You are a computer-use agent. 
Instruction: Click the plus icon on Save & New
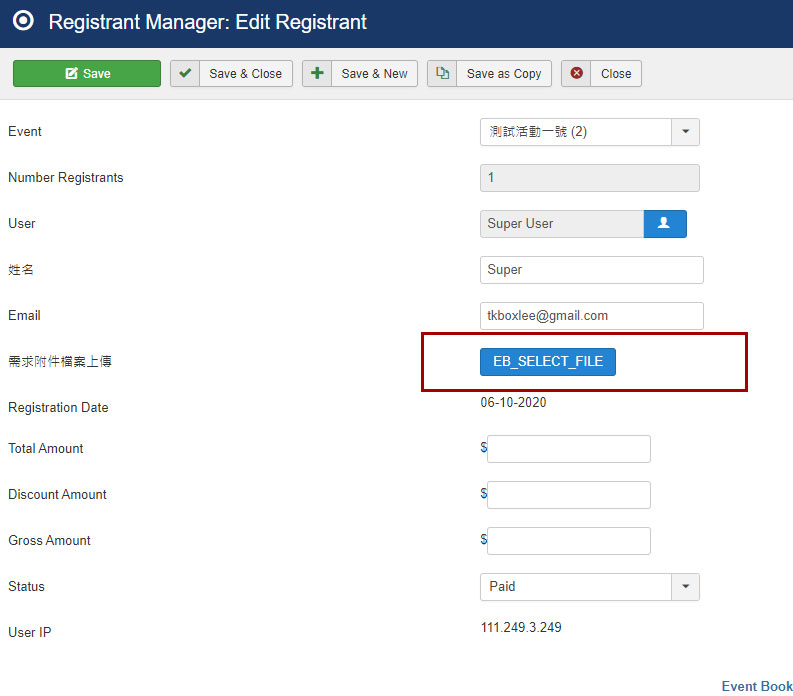point(317,74)
